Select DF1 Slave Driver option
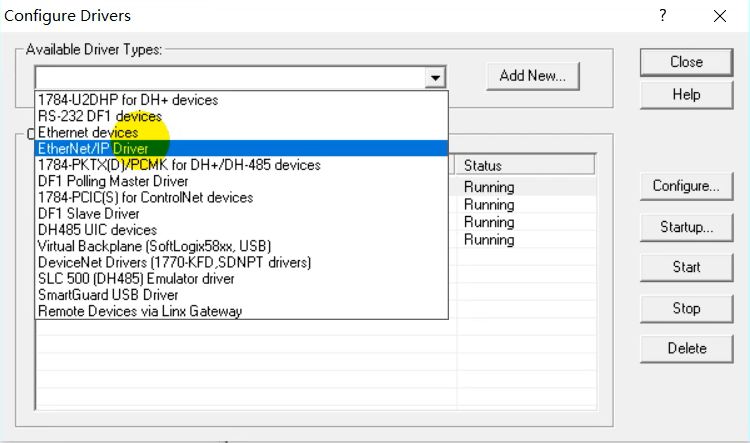 (242, 213)
